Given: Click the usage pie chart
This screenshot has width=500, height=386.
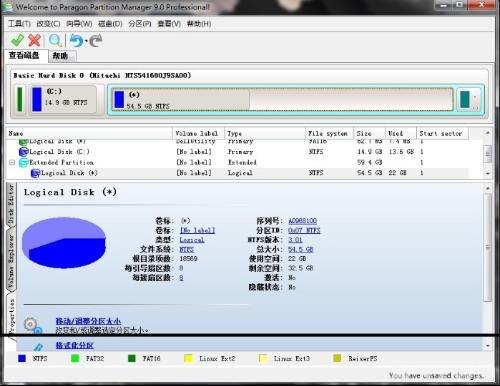Looking at the screenshot, I should pyautogui.click(x=64, y=243).
